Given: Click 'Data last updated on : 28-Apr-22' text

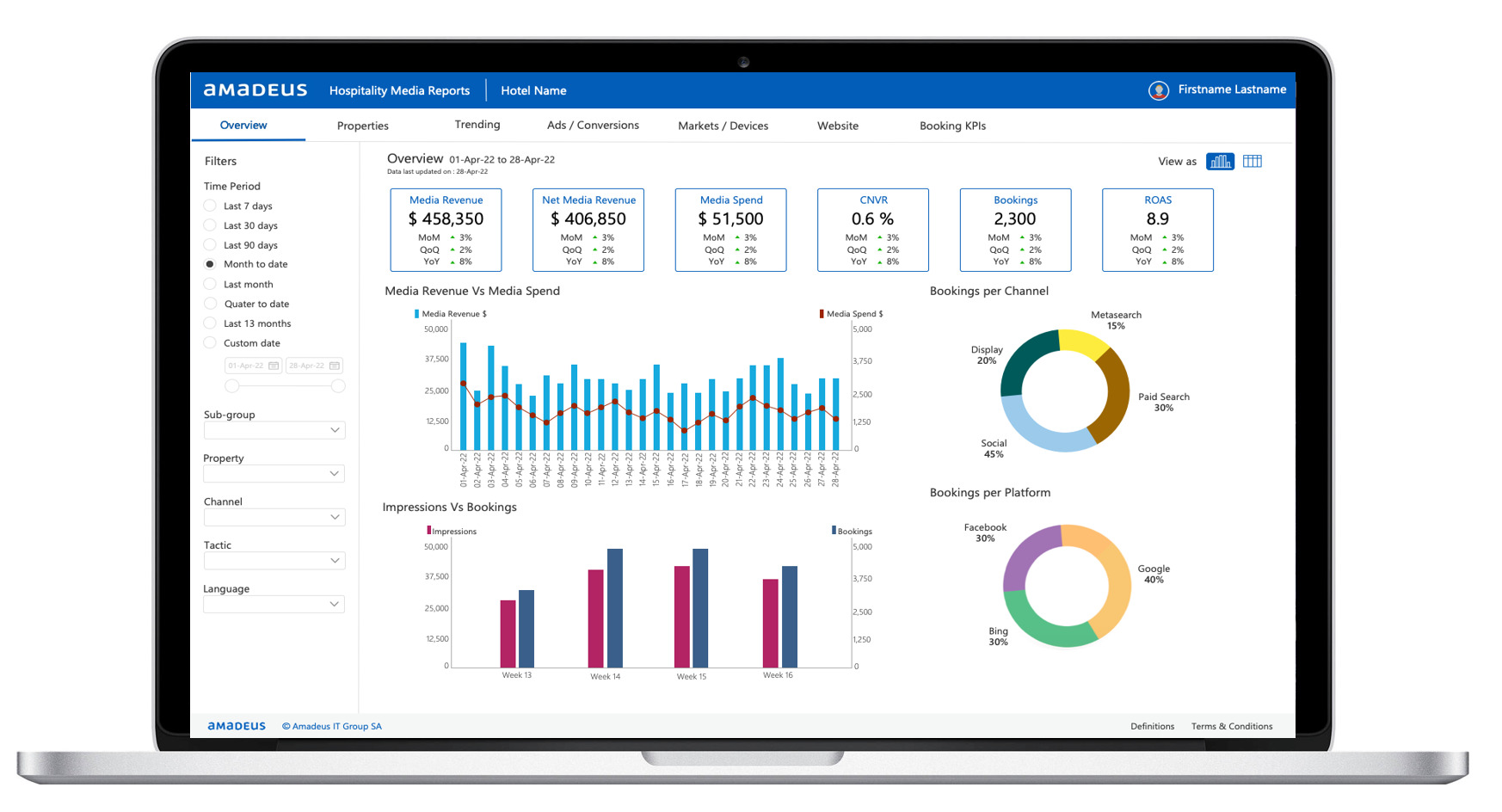Looking at the screenshot, I should (437, 172).
